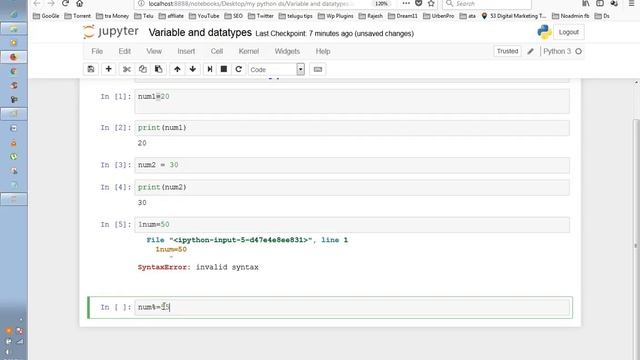The height and width of the screenshot is (360, 640).
Task: Interrupt the kernel stop icon
Action: click(x=224, y=69)
